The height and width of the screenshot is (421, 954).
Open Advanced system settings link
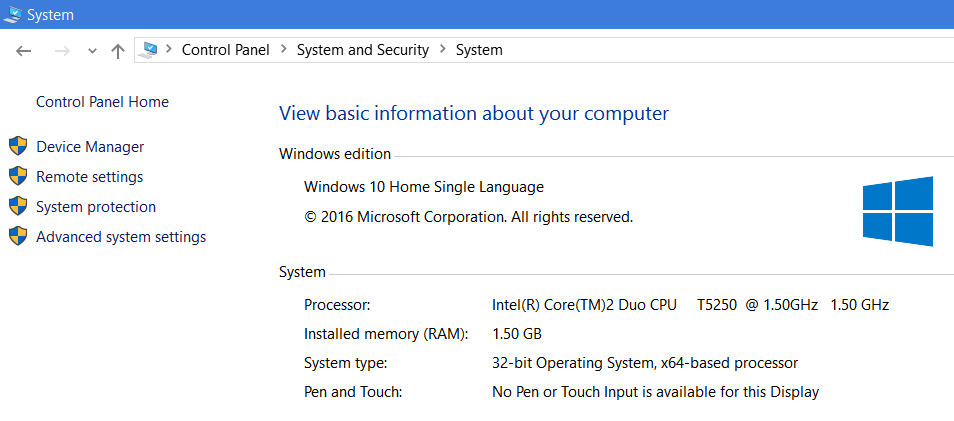(121, 237)
